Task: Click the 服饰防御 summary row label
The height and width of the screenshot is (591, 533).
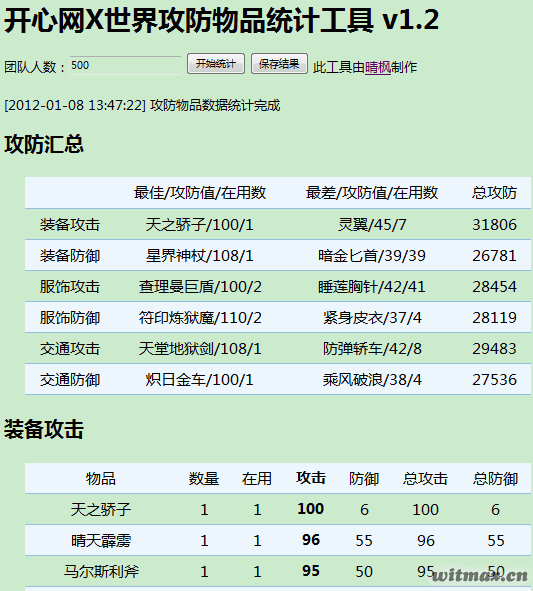Action: click(70, 318)
